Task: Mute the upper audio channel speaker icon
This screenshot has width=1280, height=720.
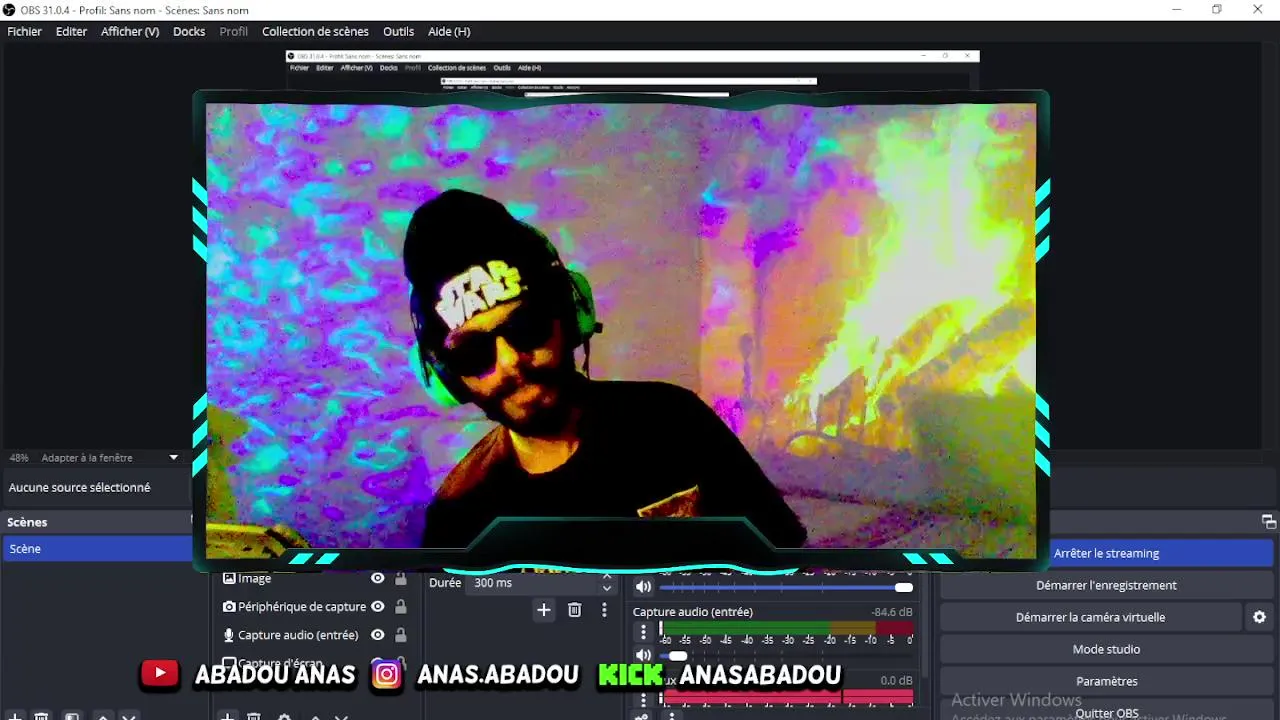Action: 643,587
